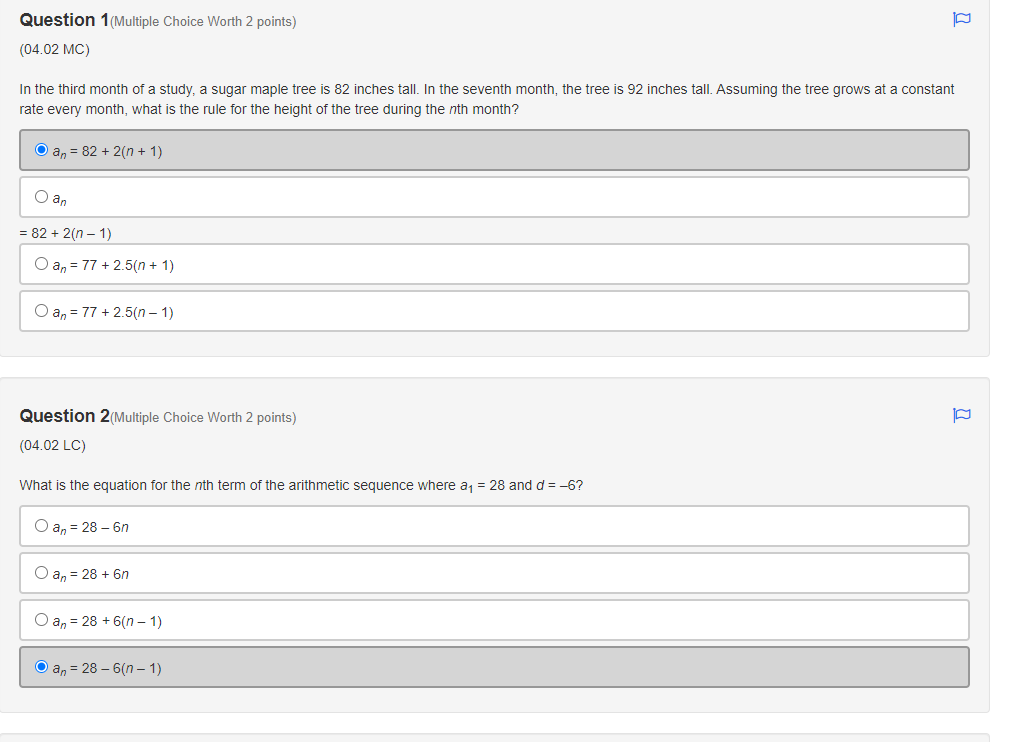Image resolution: width=1010 pixels, height=742 pixels.
Task: Choose aₙ = 28 − 6n in Question 2
Action: tap(41, 524)
